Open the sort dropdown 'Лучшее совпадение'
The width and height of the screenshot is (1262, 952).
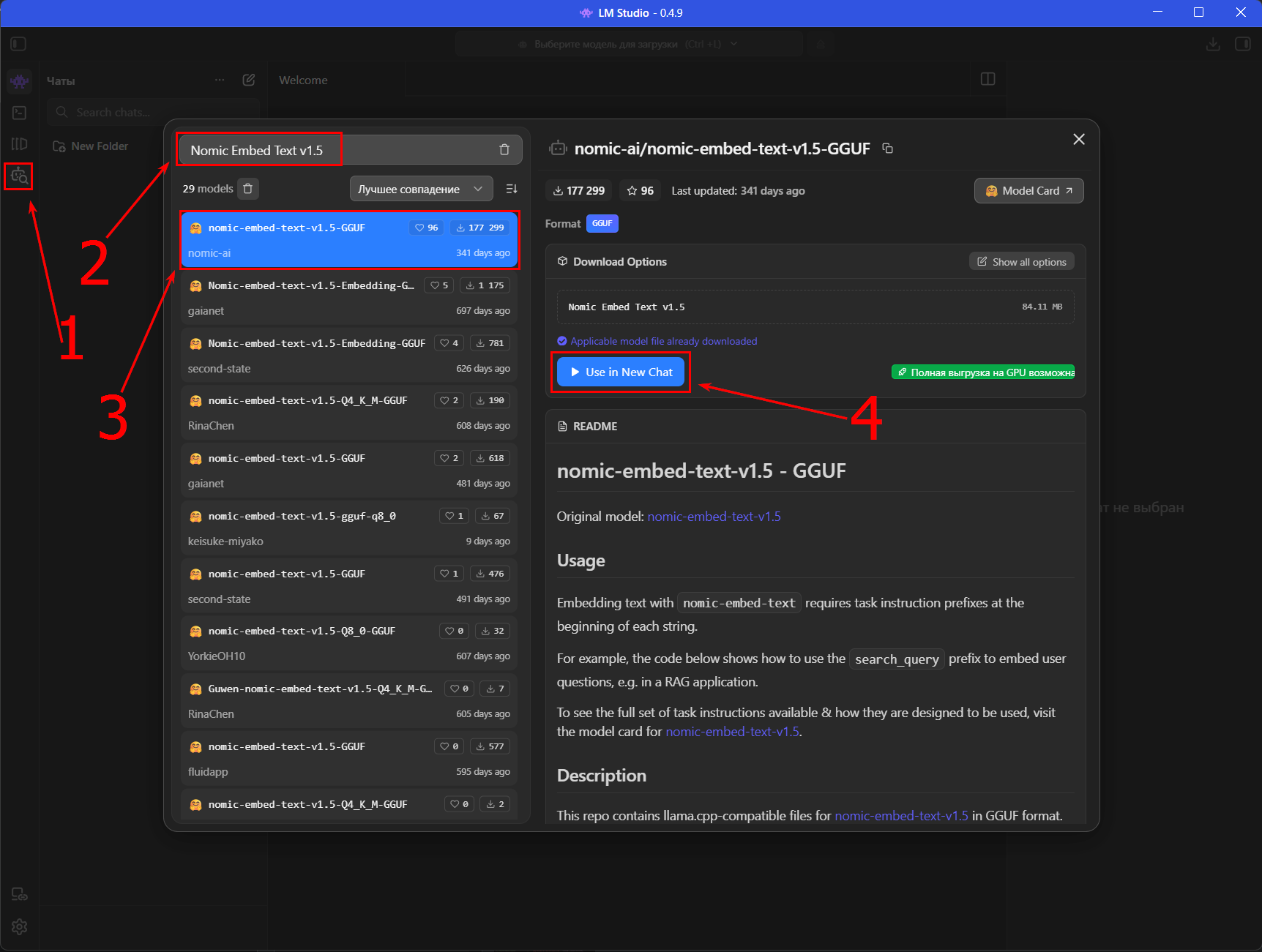[421, 189]
